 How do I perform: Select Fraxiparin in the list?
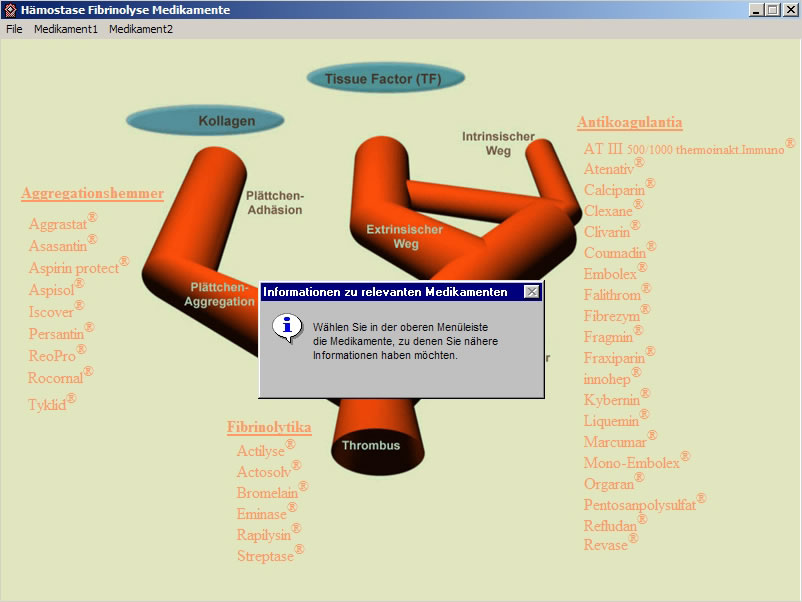click(619, 356)
